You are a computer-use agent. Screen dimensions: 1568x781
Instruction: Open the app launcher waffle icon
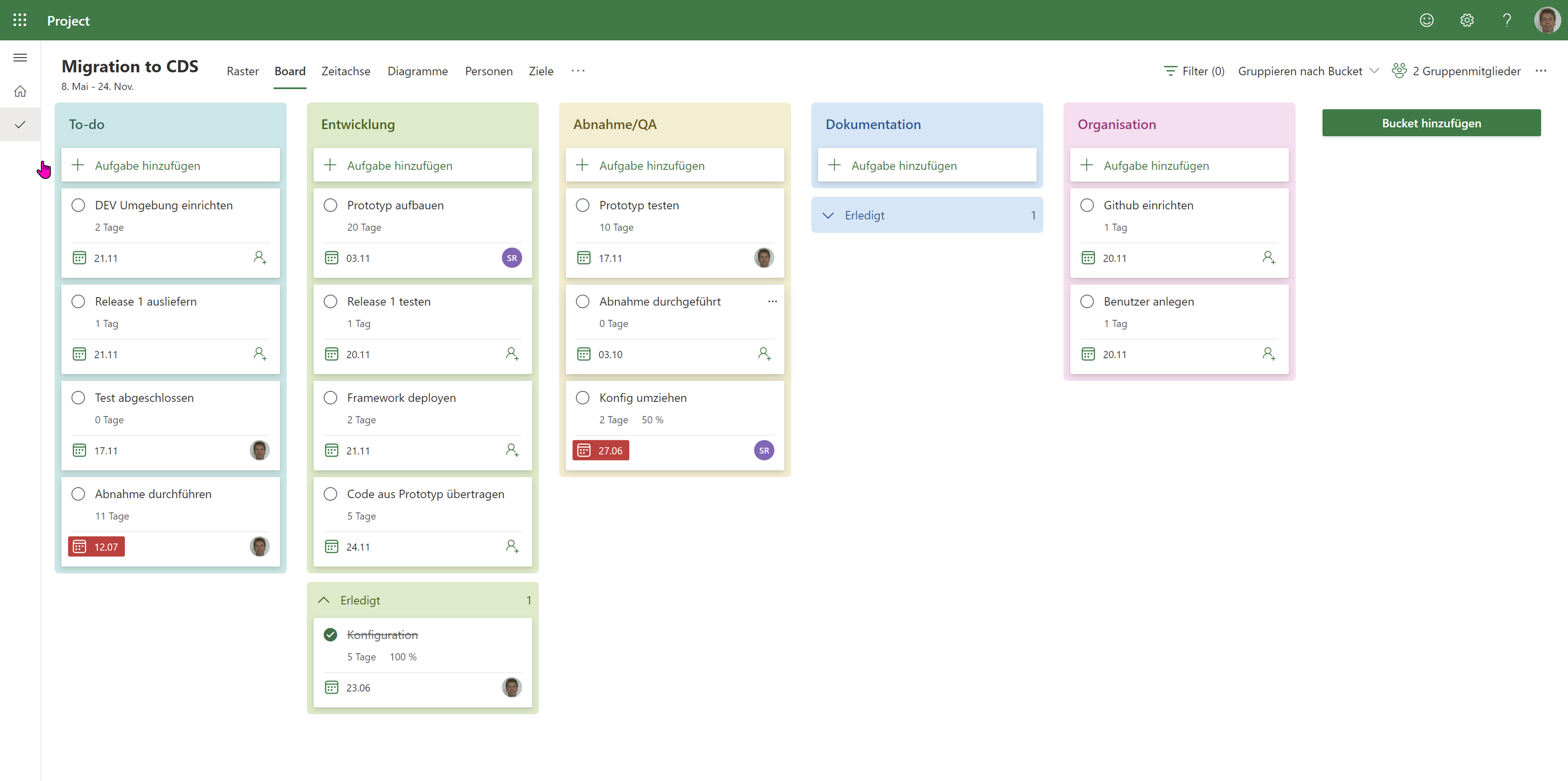[20, 20]
